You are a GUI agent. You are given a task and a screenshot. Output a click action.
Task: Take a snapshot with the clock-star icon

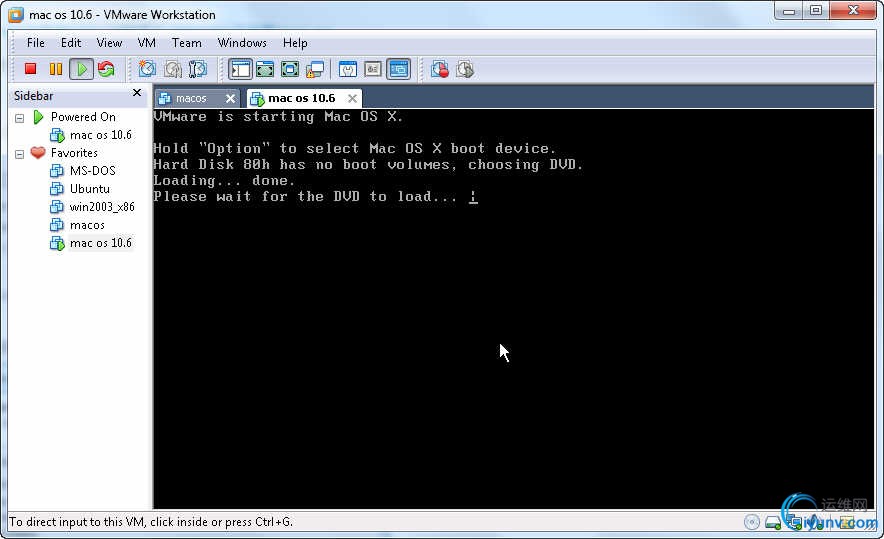tap(147, 69)
